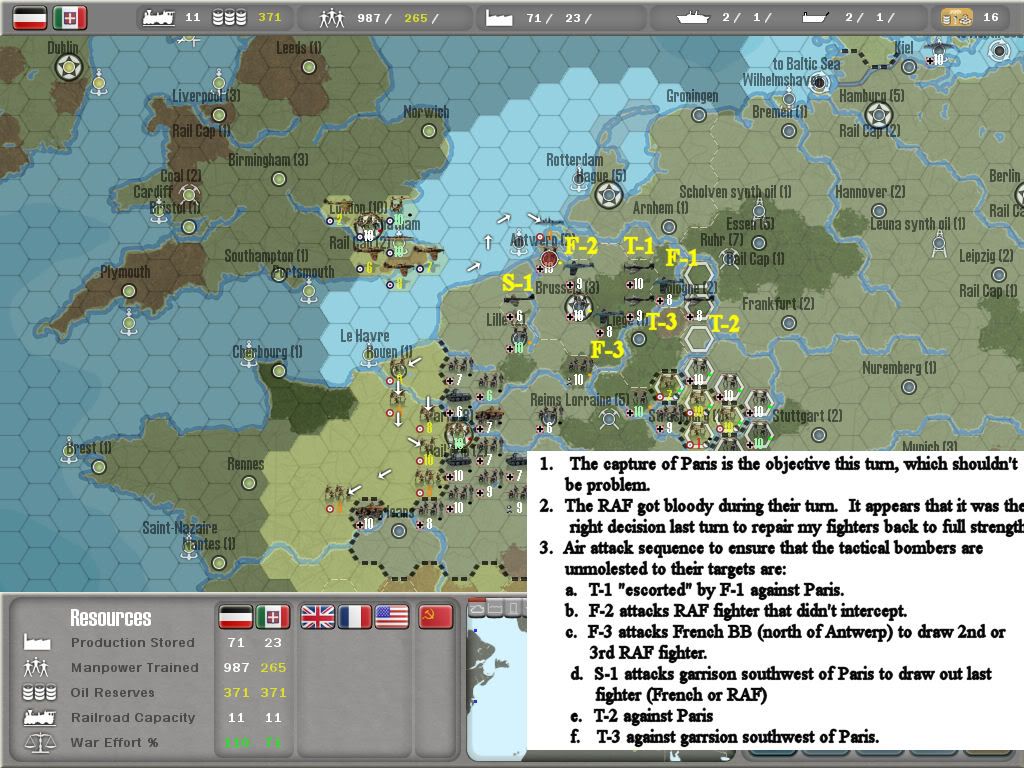1024x768 pixels.
Task: Select the Nuremberg city marker
Action: (909, 387)
